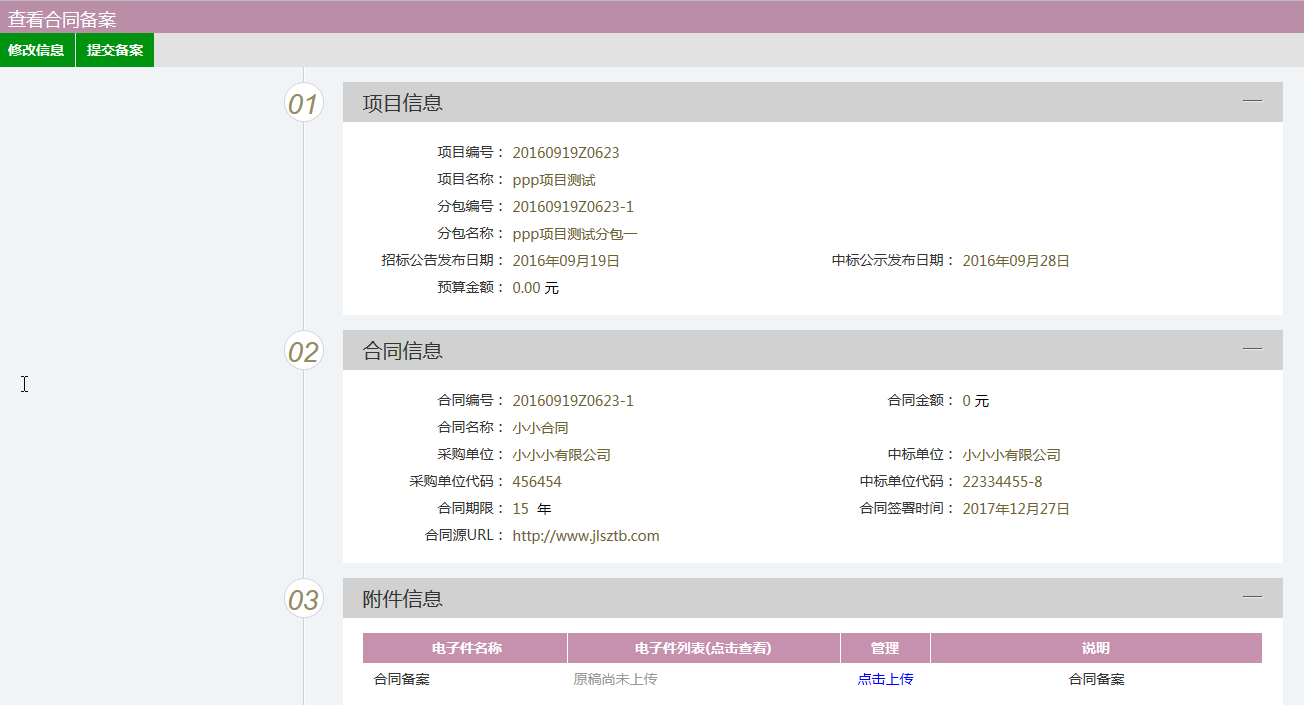Click the step 02 circle marker

click(303, 351)
